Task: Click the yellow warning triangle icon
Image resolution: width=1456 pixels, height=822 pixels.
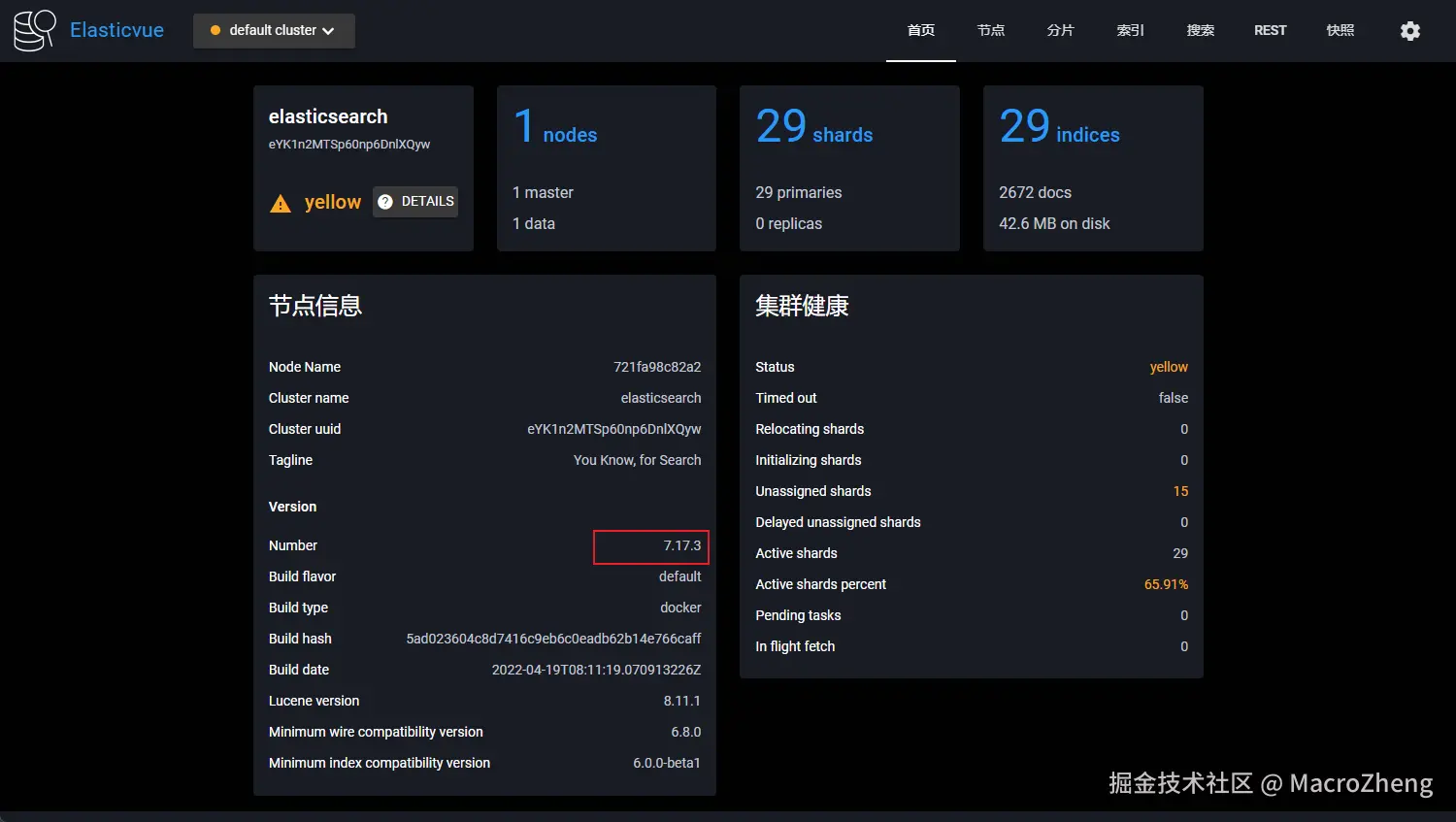Action: point(281,203)
